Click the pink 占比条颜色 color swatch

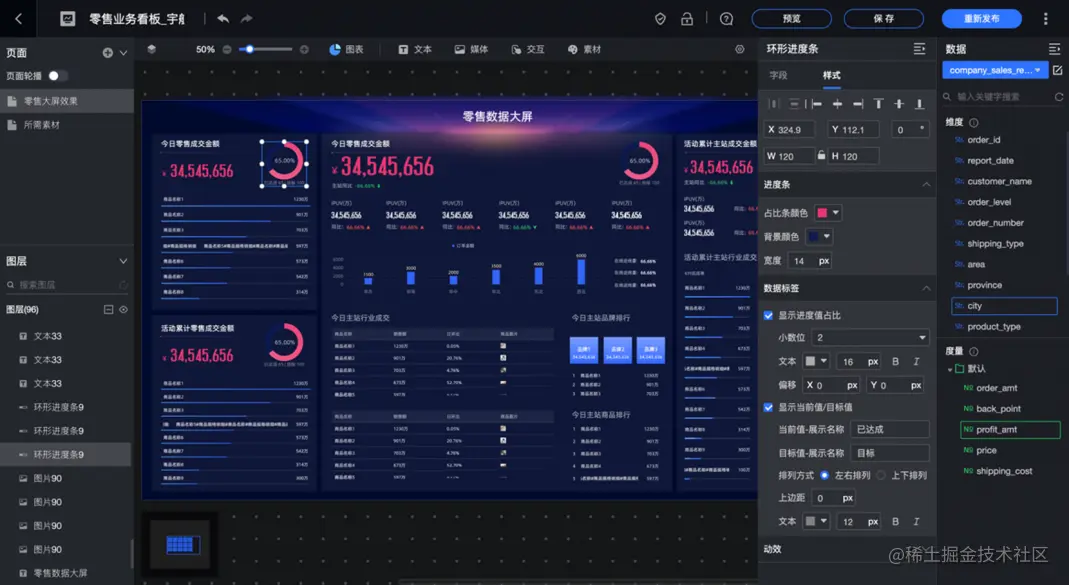tap(823, 212)
